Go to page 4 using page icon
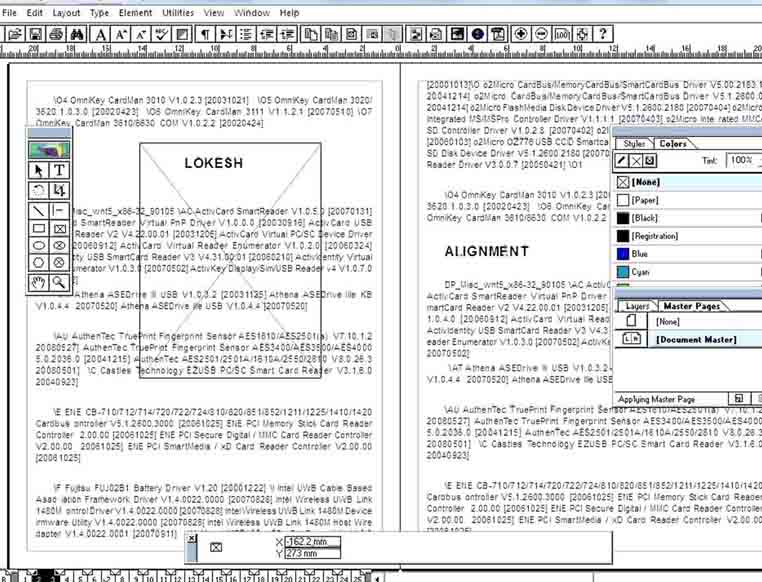The width and height of the screenshot is (762, 582). point(67,578)
